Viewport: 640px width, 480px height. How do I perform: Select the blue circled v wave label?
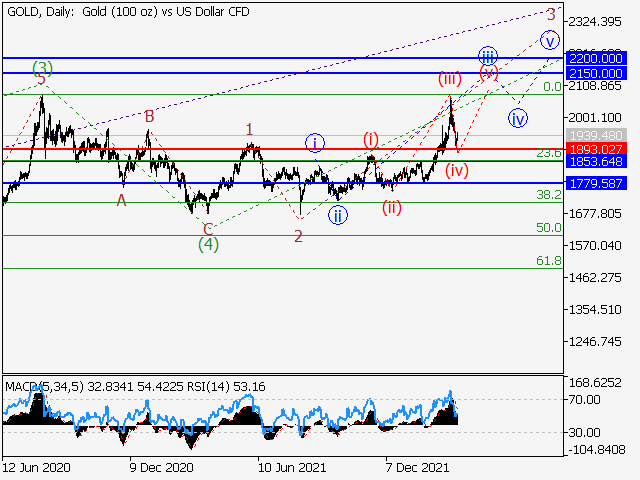pos(550,40)
